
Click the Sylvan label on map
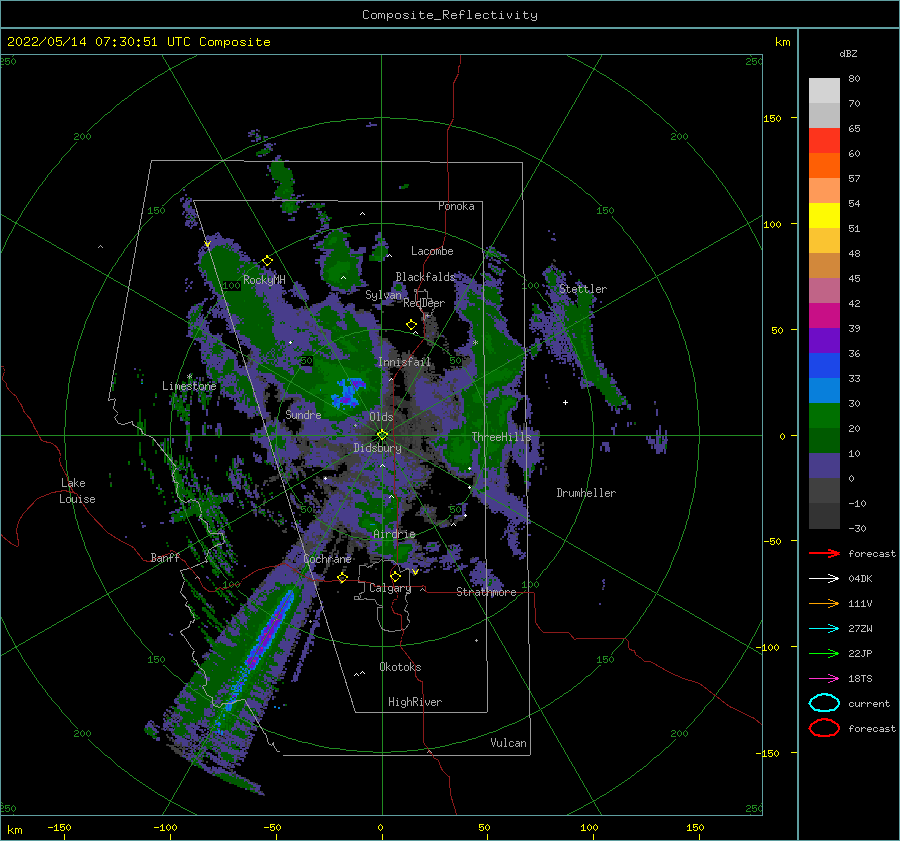(x=383, y=295)
